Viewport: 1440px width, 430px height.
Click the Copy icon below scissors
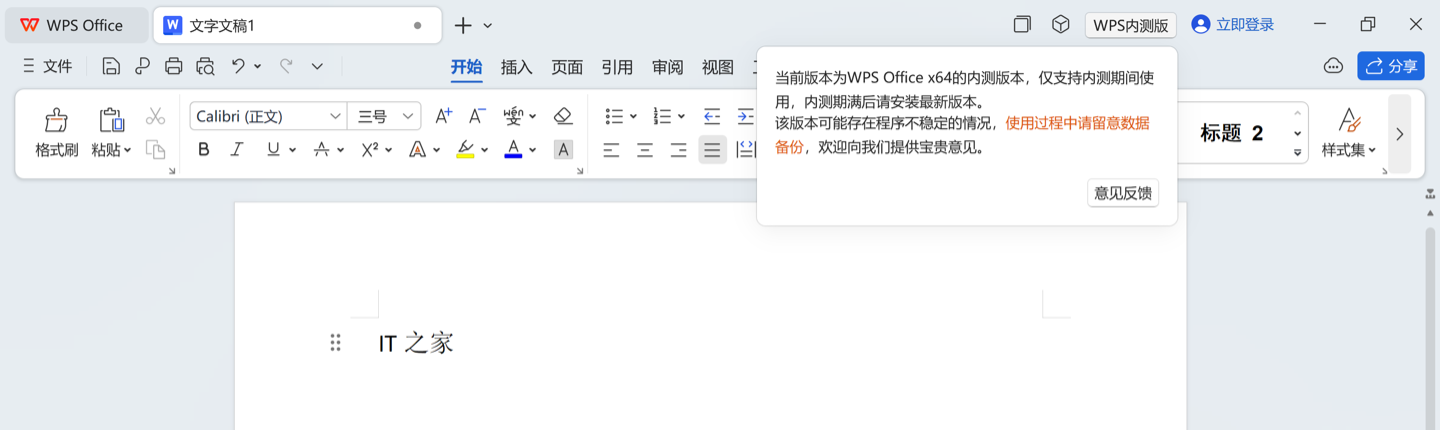pyautogui.click(x=155, y=149)
